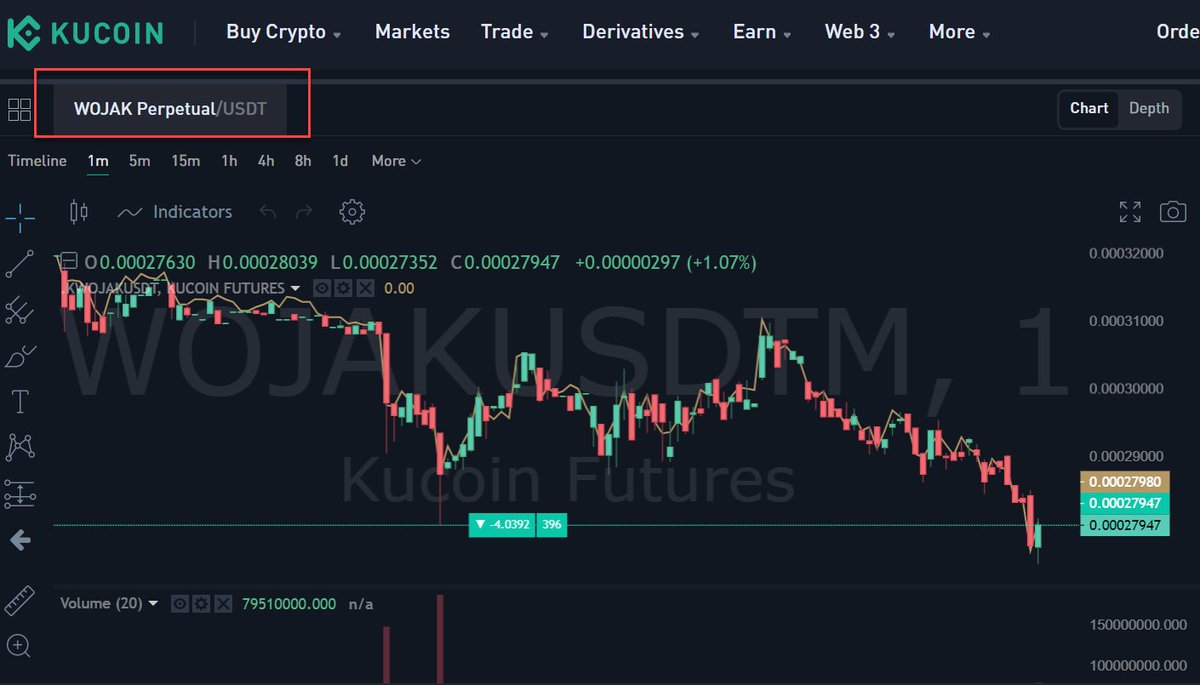Image resolution: width=1200 pixels, height=685 pixels.
Task: Click the 79510000.000 volume value
Action: point(289,604)
